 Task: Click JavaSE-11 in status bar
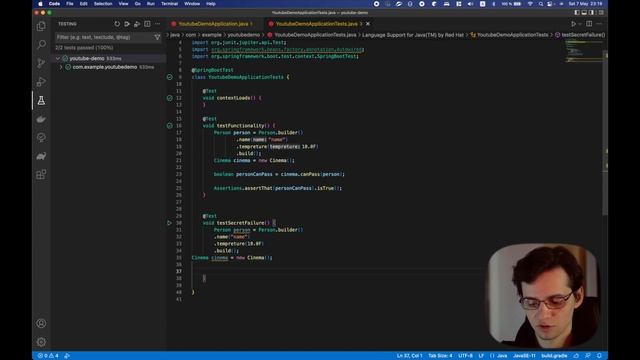click(x=524, y=356)
